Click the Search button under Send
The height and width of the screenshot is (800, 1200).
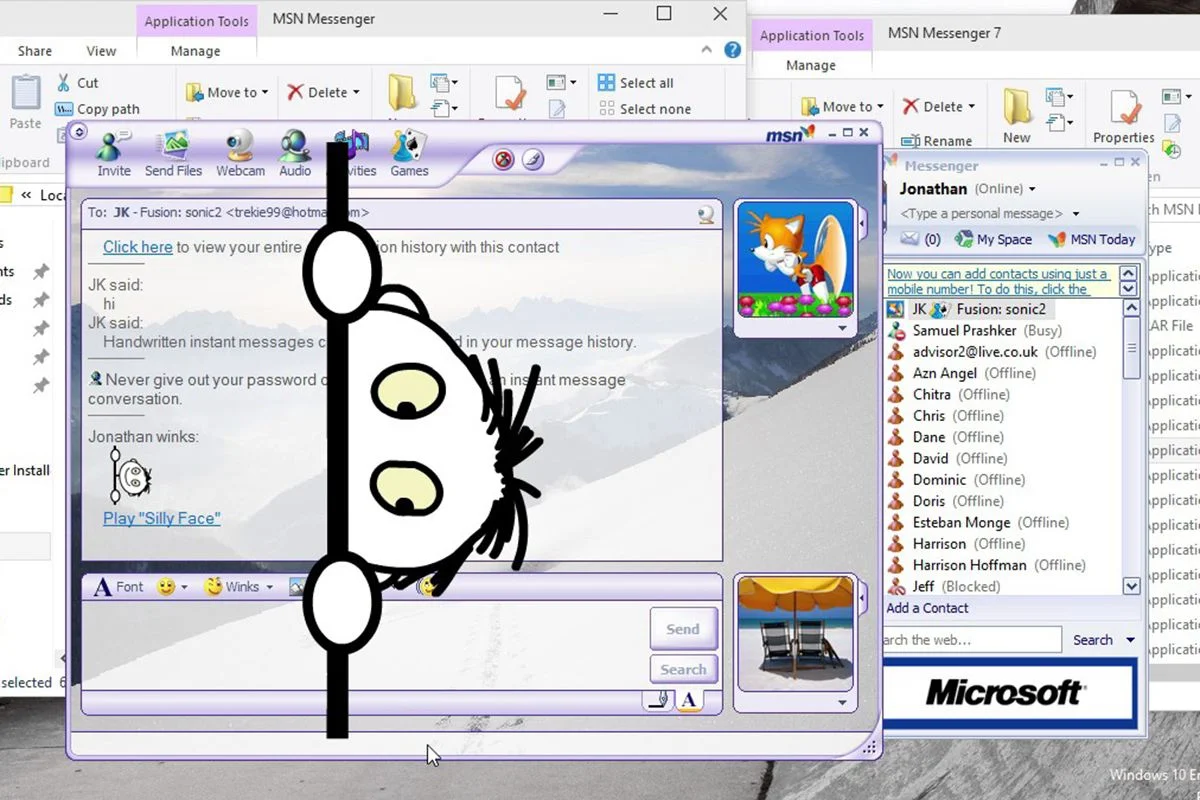click(683, 670)
